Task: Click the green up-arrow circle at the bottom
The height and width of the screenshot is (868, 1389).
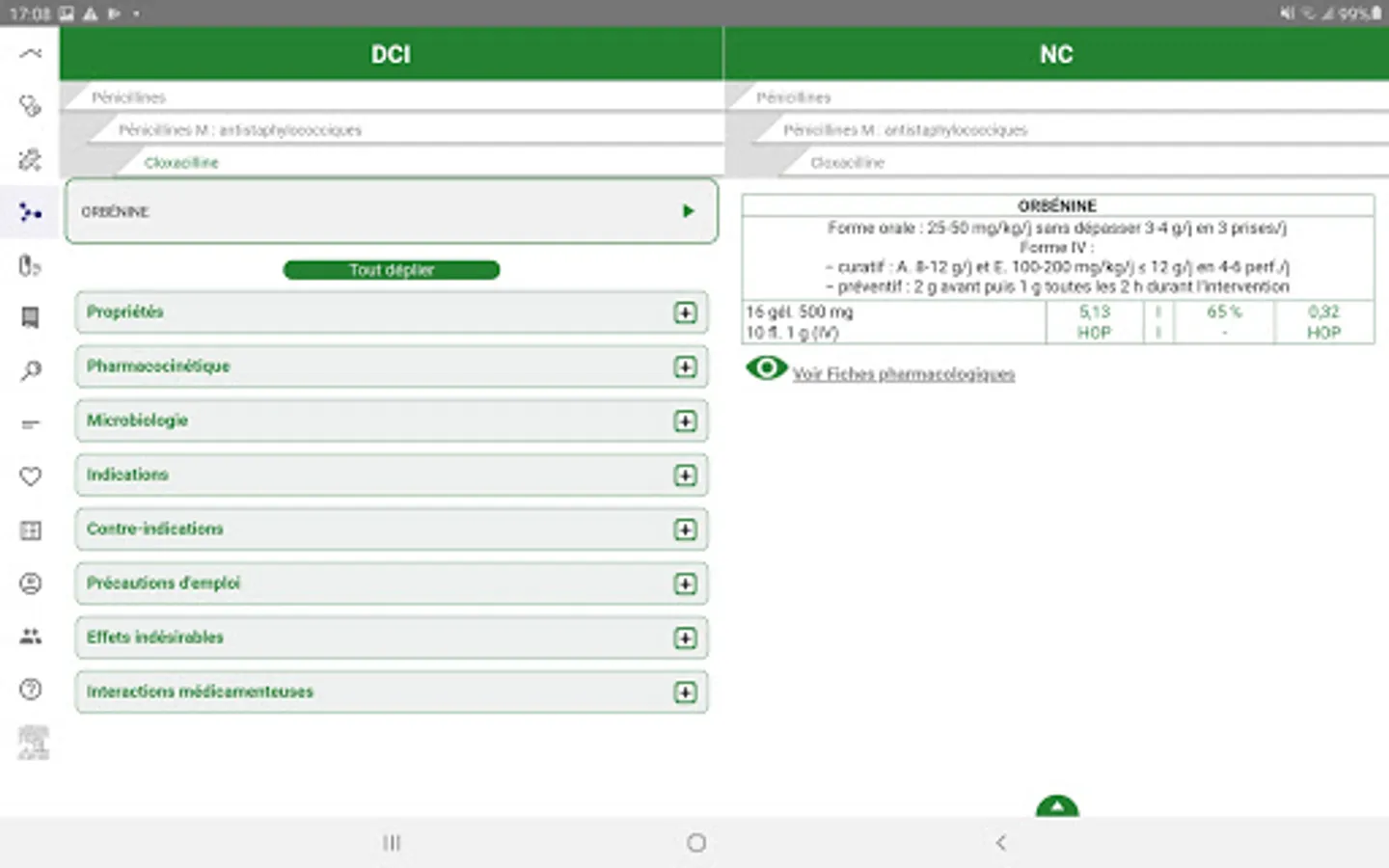Action: tap(1057, 806)
